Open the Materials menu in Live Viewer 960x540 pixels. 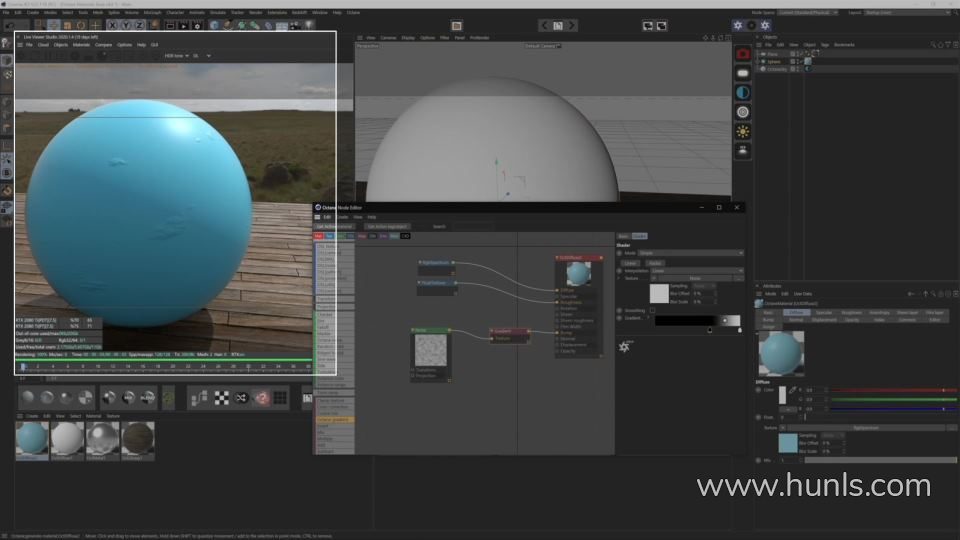click(81, 45)
